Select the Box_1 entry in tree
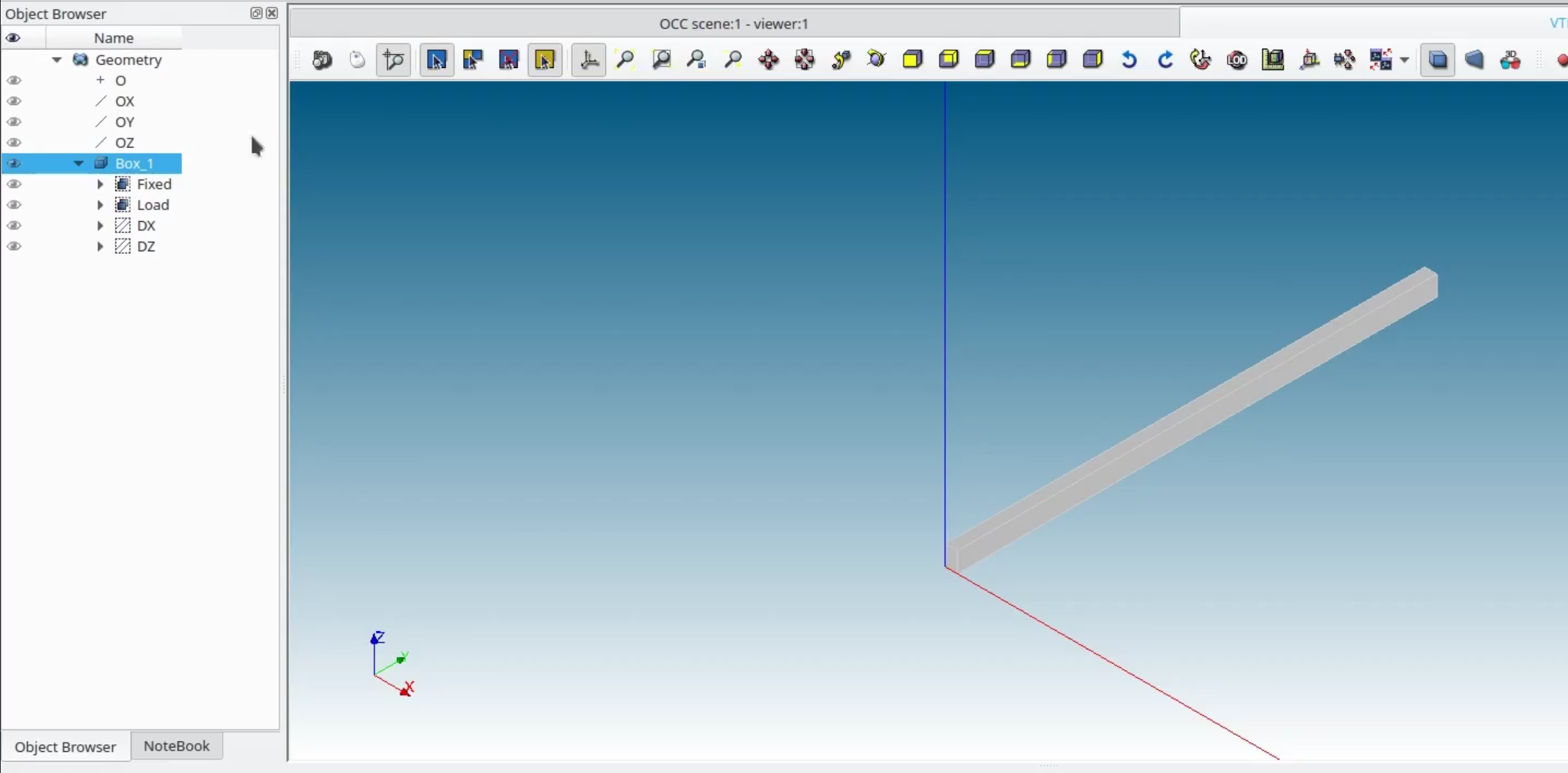Screen dimensions: 1568x773 (x=133, y=164)
